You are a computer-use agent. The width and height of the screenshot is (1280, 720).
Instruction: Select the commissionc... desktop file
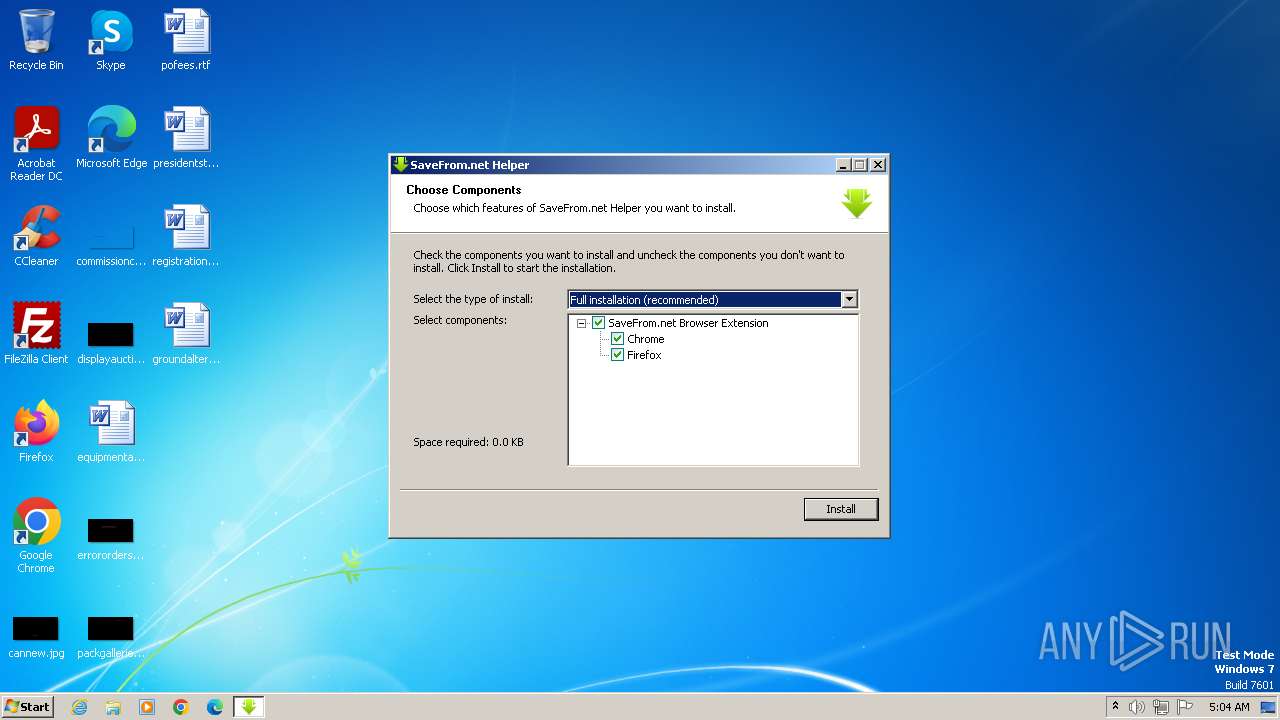pos(111,243)
